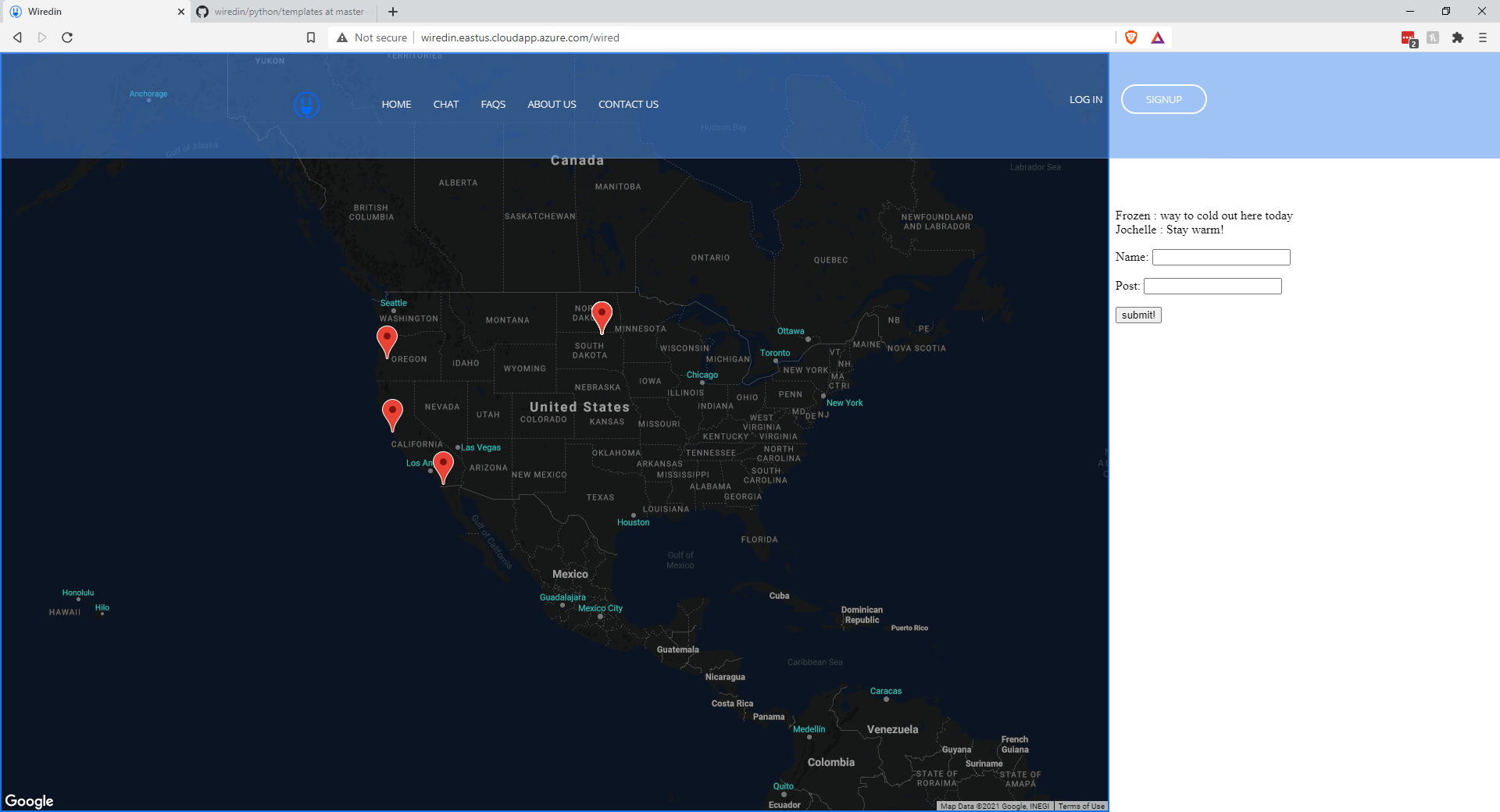The width and height of the screenshot is (1500, 812).
Task: Click the Map Data ©2021 Google attribution text
Action: pos(995,806)
